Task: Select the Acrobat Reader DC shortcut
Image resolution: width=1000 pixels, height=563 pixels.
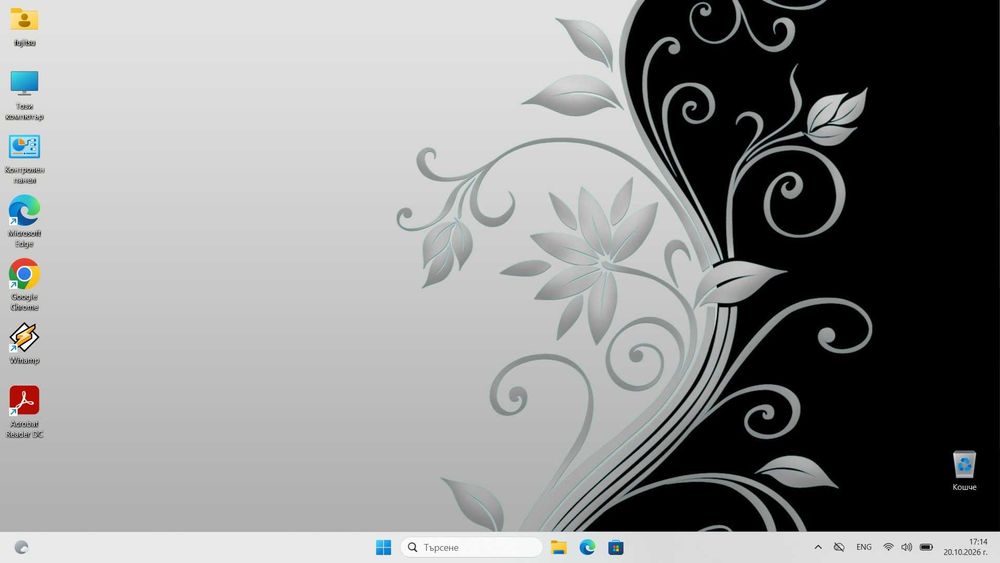Action: point(24,412)
